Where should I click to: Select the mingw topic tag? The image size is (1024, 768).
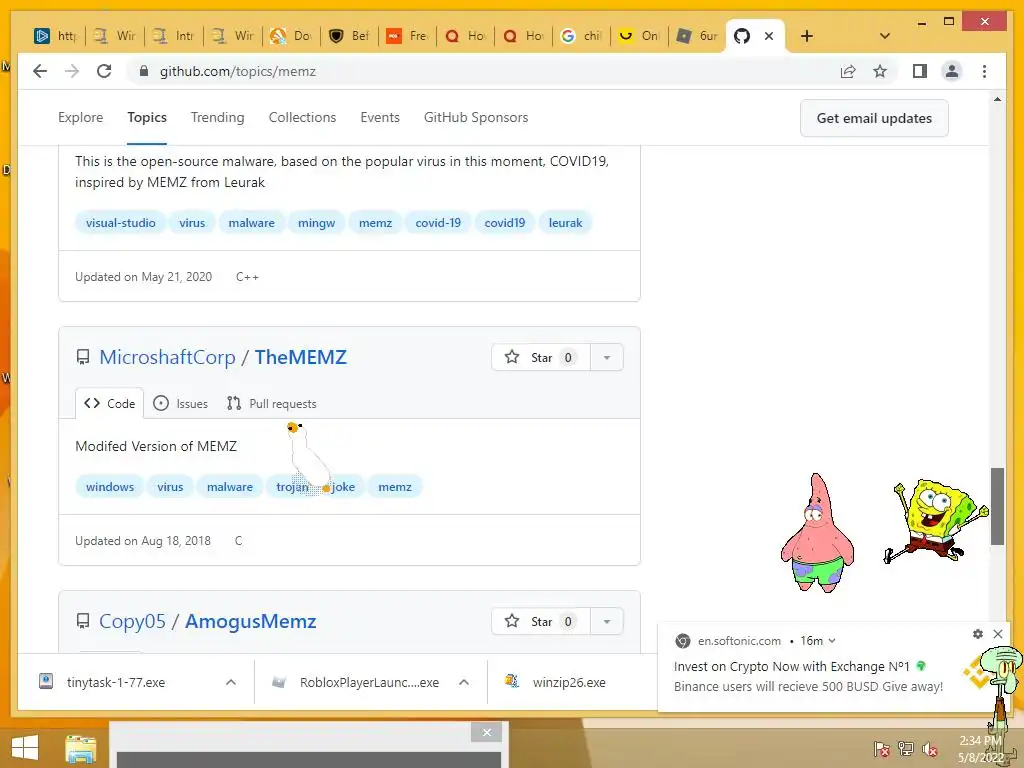(x=316, y=223)
